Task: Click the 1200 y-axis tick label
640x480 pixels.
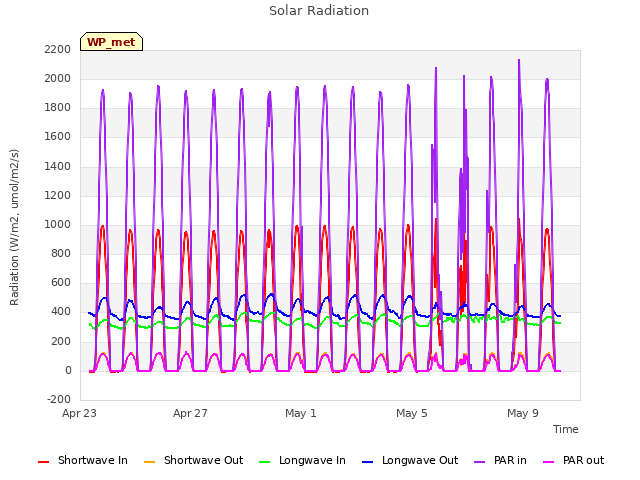Action: tap(58, 196)
